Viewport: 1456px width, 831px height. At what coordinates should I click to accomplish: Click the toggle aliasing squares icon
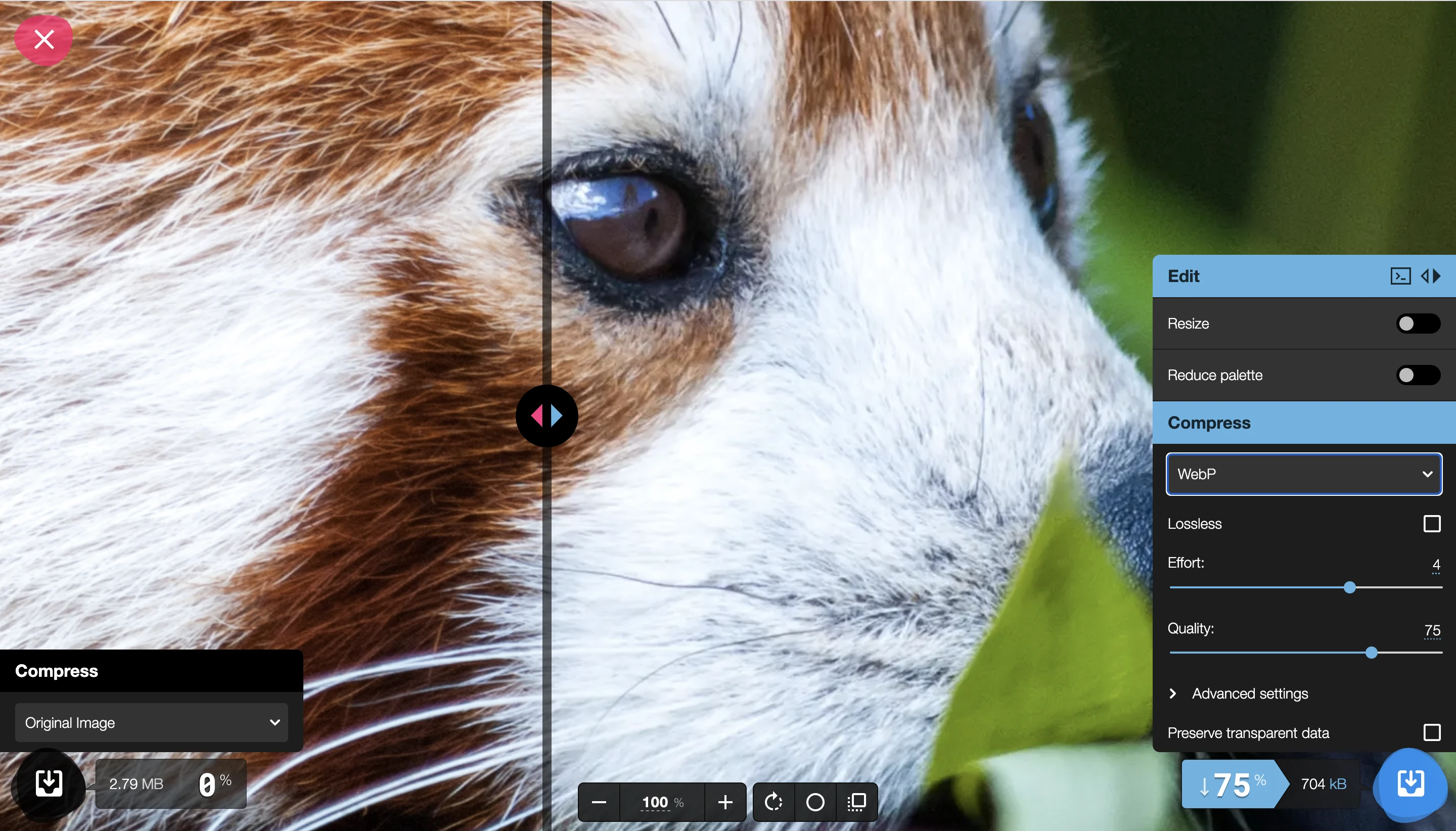[x=857, y=802]
